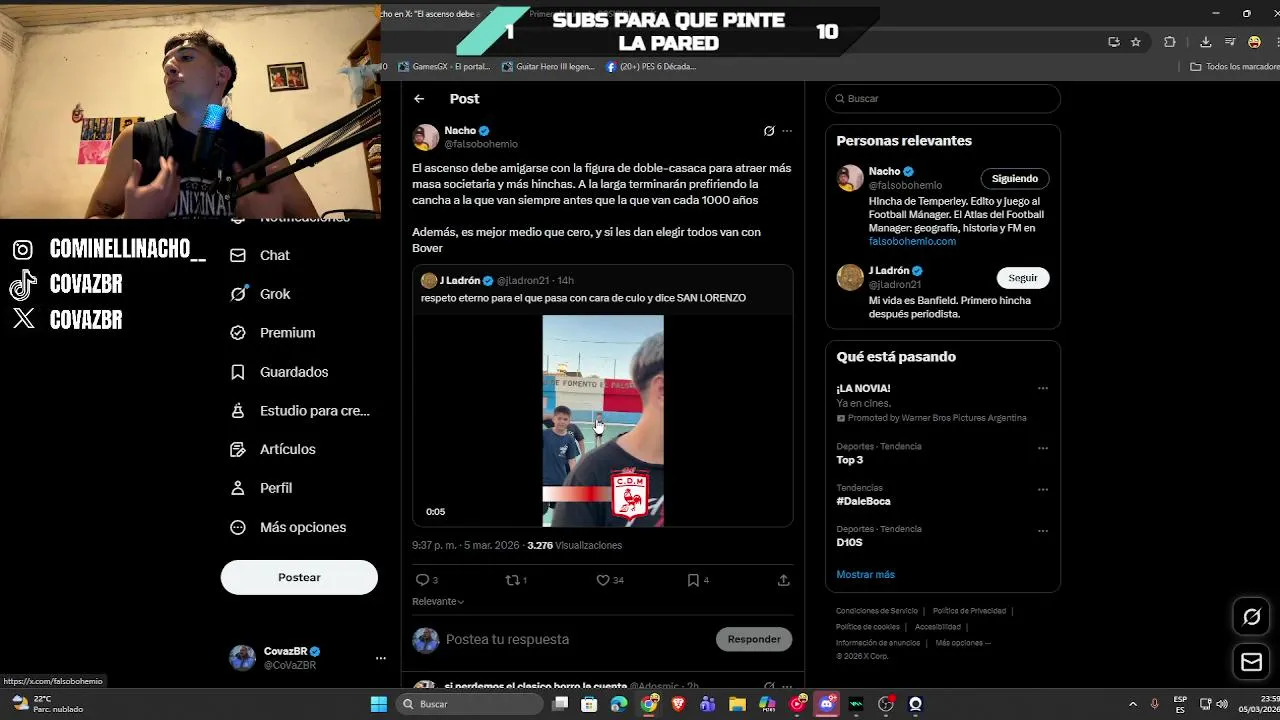Open options for ¡LA NOVIA! promoted trend
Screen dimensions: 1280x720
pos(1043,388)
